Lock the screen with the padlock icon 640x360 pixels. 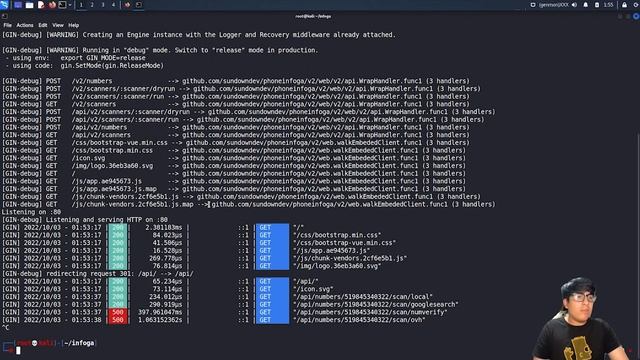coord(624,5)
